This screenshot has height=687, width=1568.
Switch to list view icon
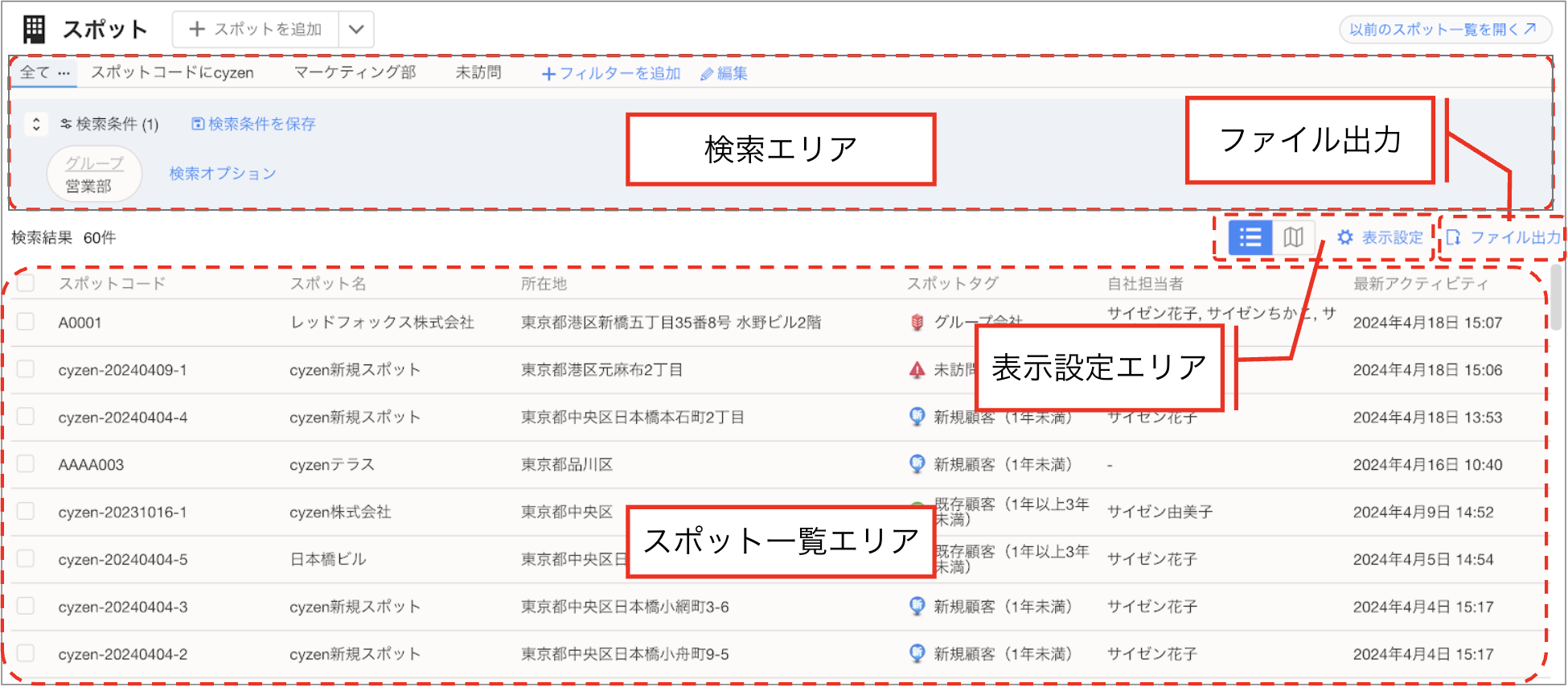(x=1250, y=237)
